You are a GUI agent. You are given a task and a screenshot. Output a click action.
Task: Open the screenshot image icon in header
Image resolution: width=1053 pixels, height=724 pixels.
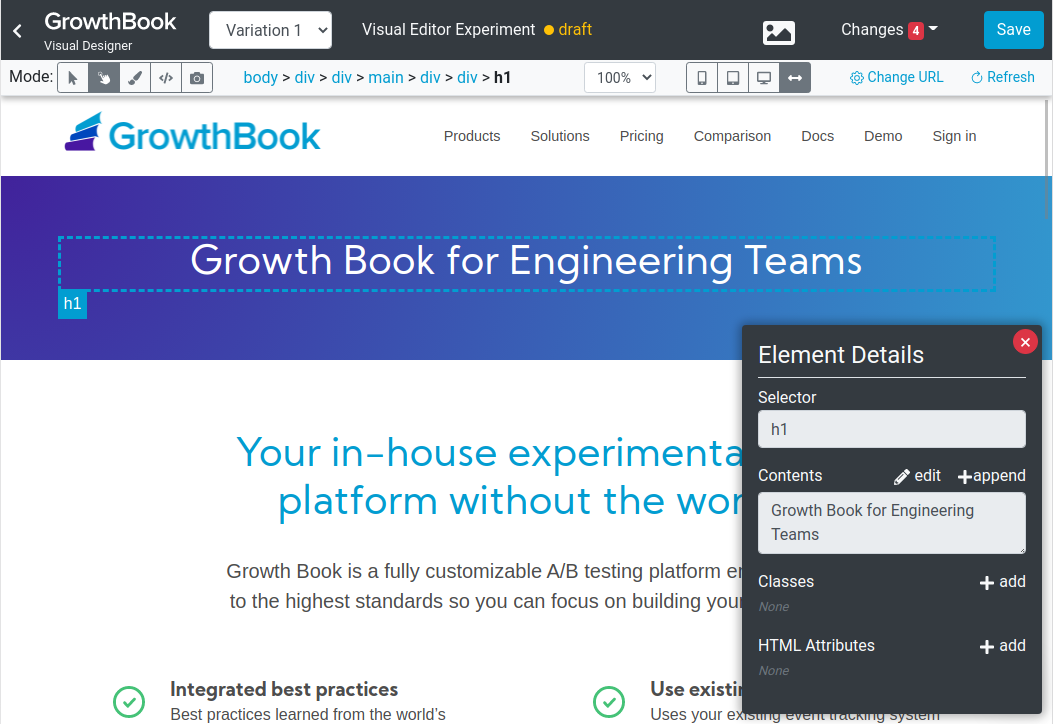[x=778, y=32]
